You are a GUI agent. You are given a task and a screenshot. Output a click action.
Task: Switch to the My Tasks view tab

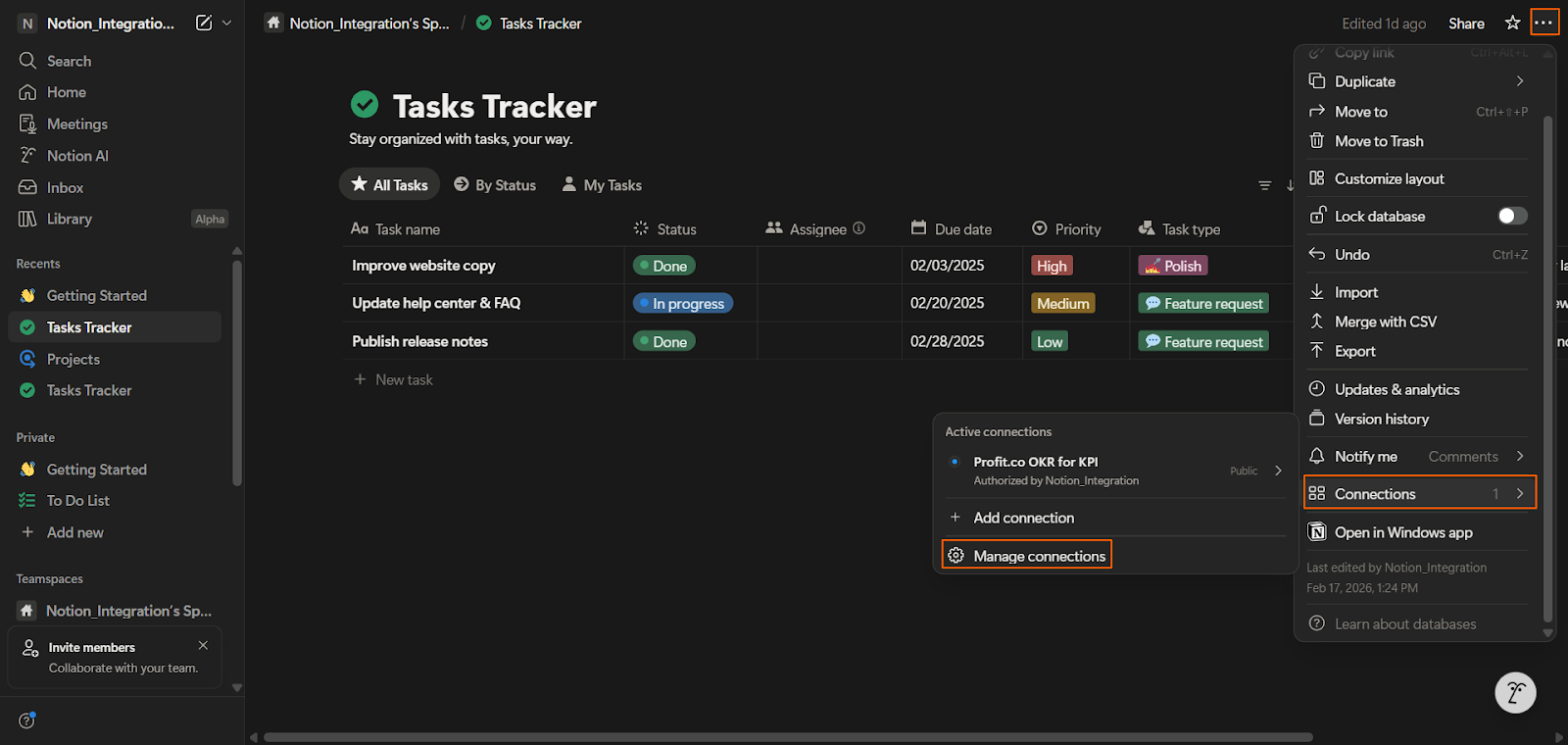tap(602, 184)
